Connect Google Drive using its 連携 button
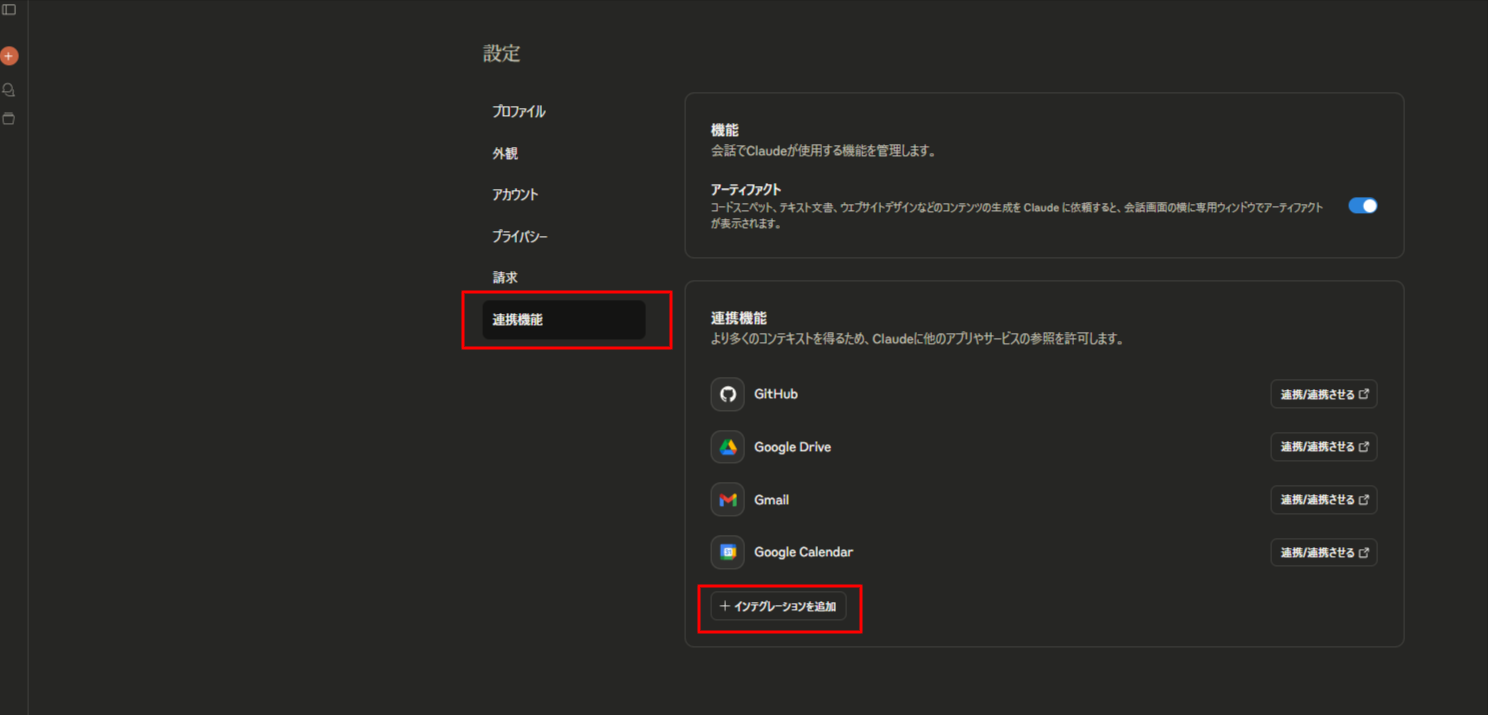The image size is (1488, 715). (1324, 447)
